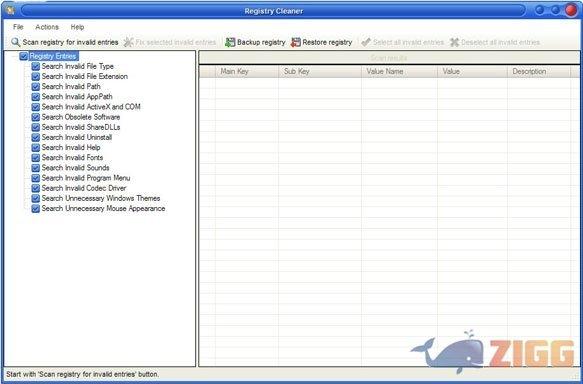Open the File menu
The image size is (583, 384).
18,27
